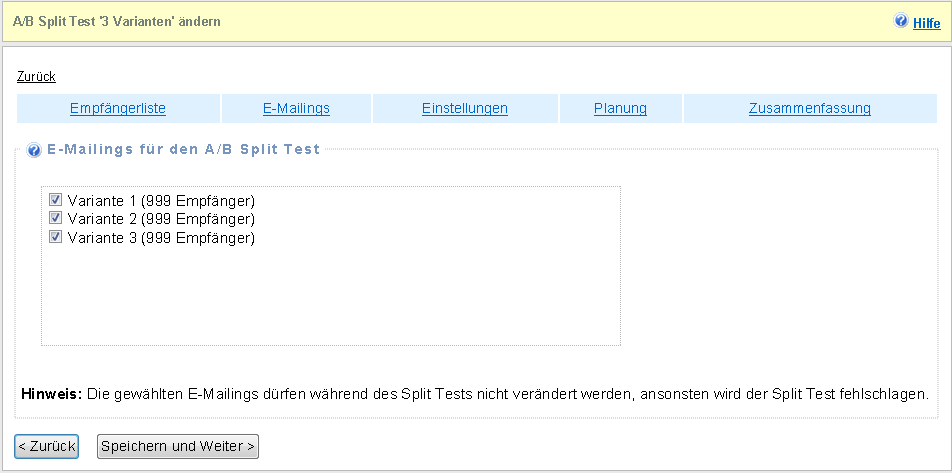Click the 'Variante 1 (999 Empfänger)' label text
Viewport: 952px width, 473px height.
161,200
